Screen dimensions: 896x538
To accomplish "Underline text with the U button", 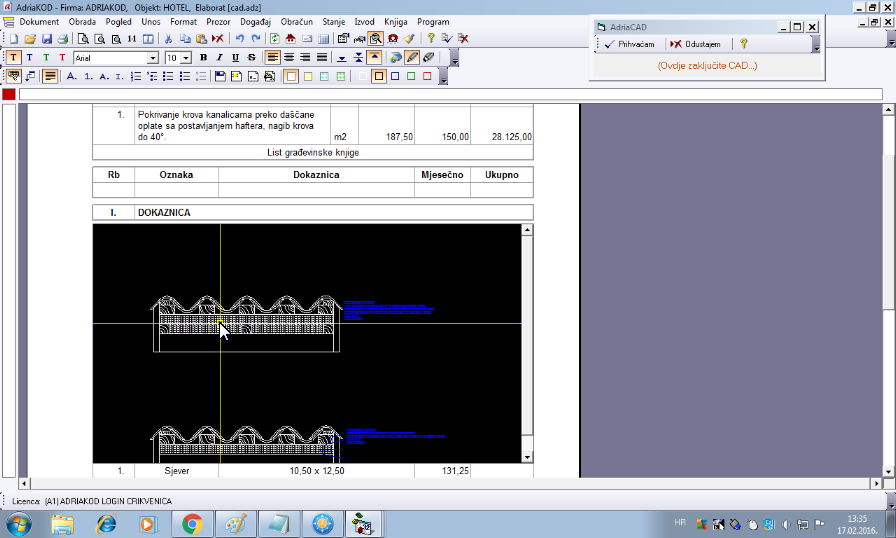I will click(x=235, y=58).
